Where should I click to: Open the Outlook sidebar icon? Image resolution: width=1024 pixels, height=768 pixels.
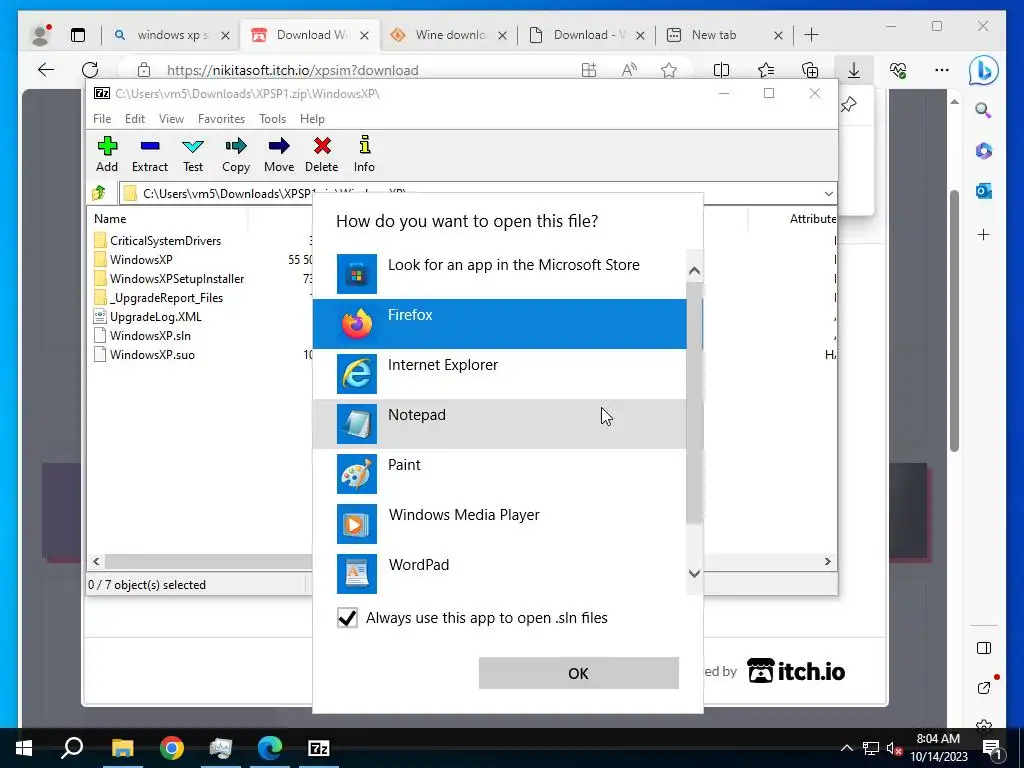(984, 191)
